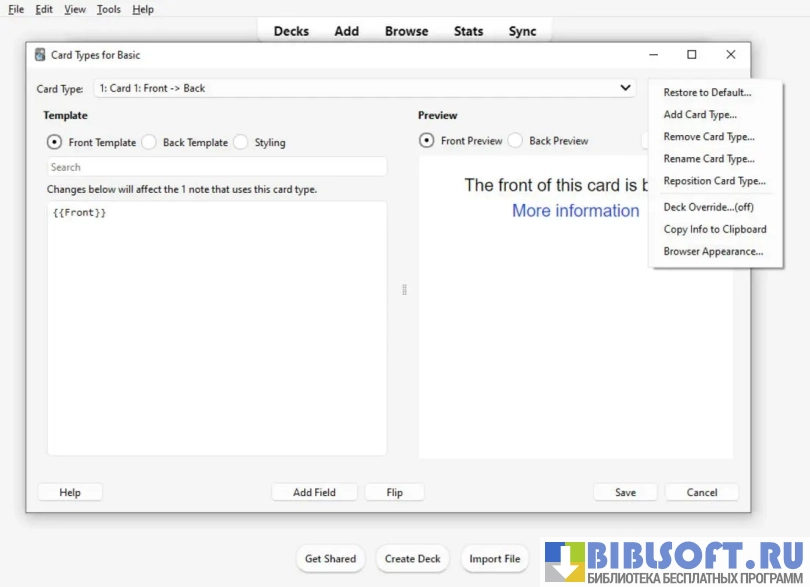Viewport: 810px width, 587px height.
Task: Click the splitter handle between Template and Preview
Action: point(404,289)
